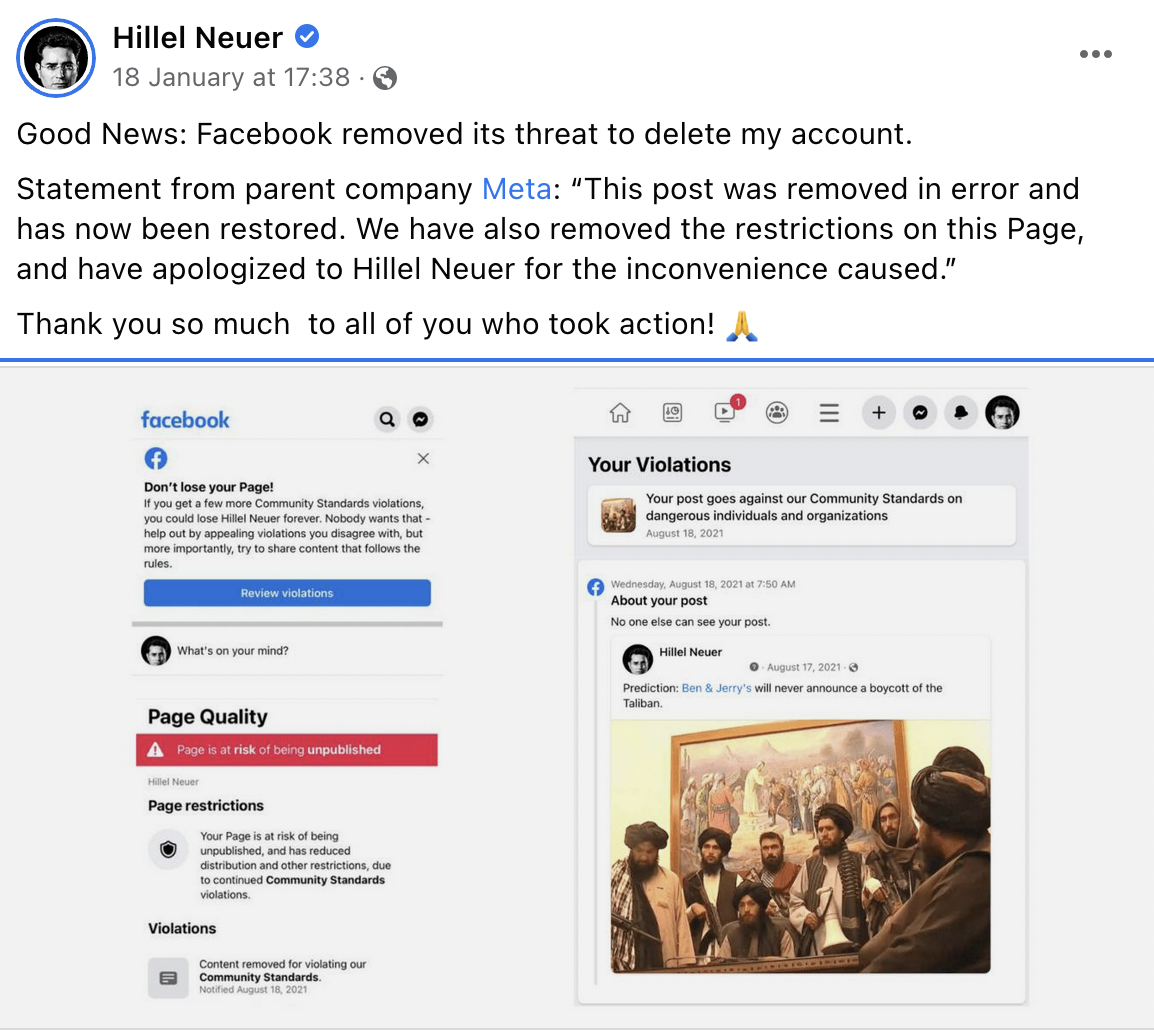Click the Hillel Neuer author name

[x=198, y=37]
